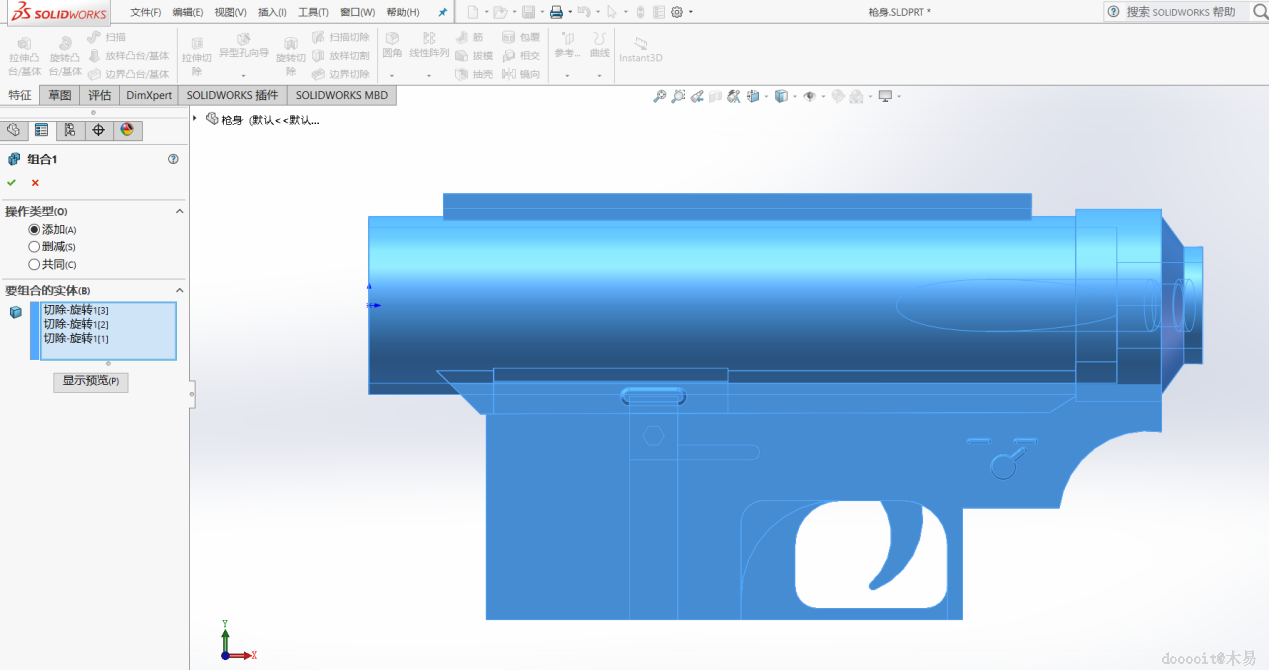Switch to the FeatureManager design tree tab
1269x670 pixels.
pyautogui.click(x=13, y=130)
